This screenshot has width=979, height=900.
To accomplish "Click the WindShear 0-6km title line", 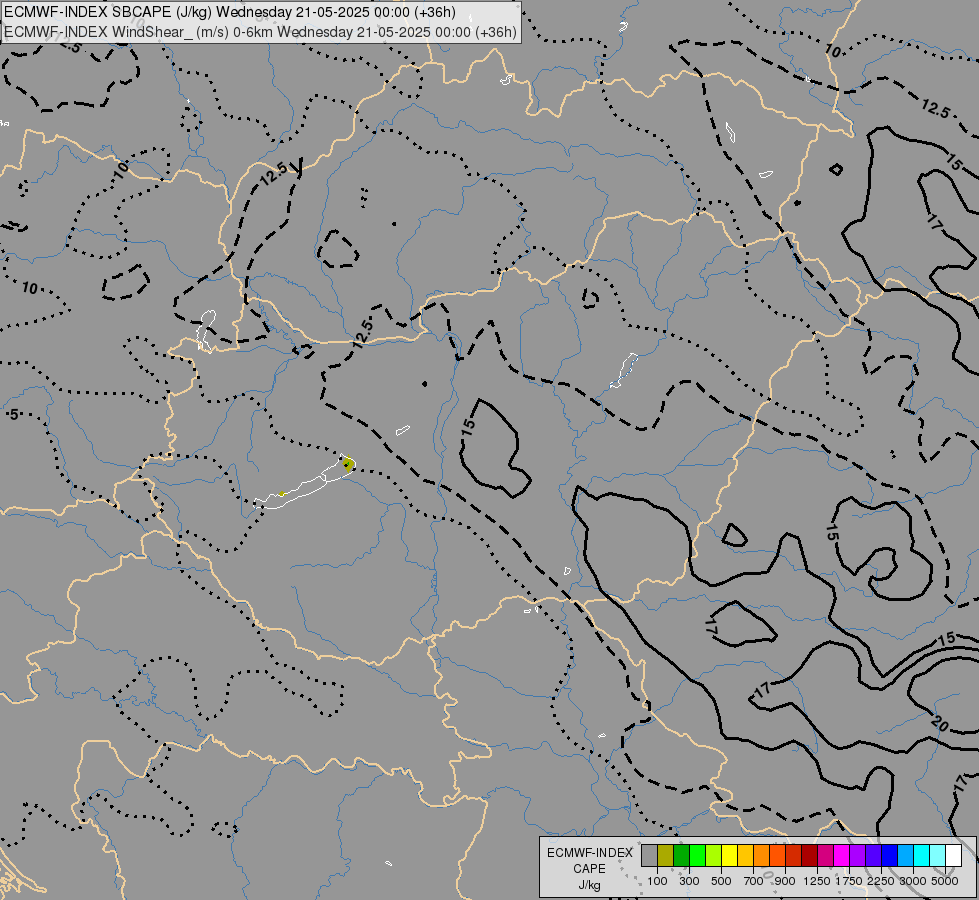I will point(260,32).
